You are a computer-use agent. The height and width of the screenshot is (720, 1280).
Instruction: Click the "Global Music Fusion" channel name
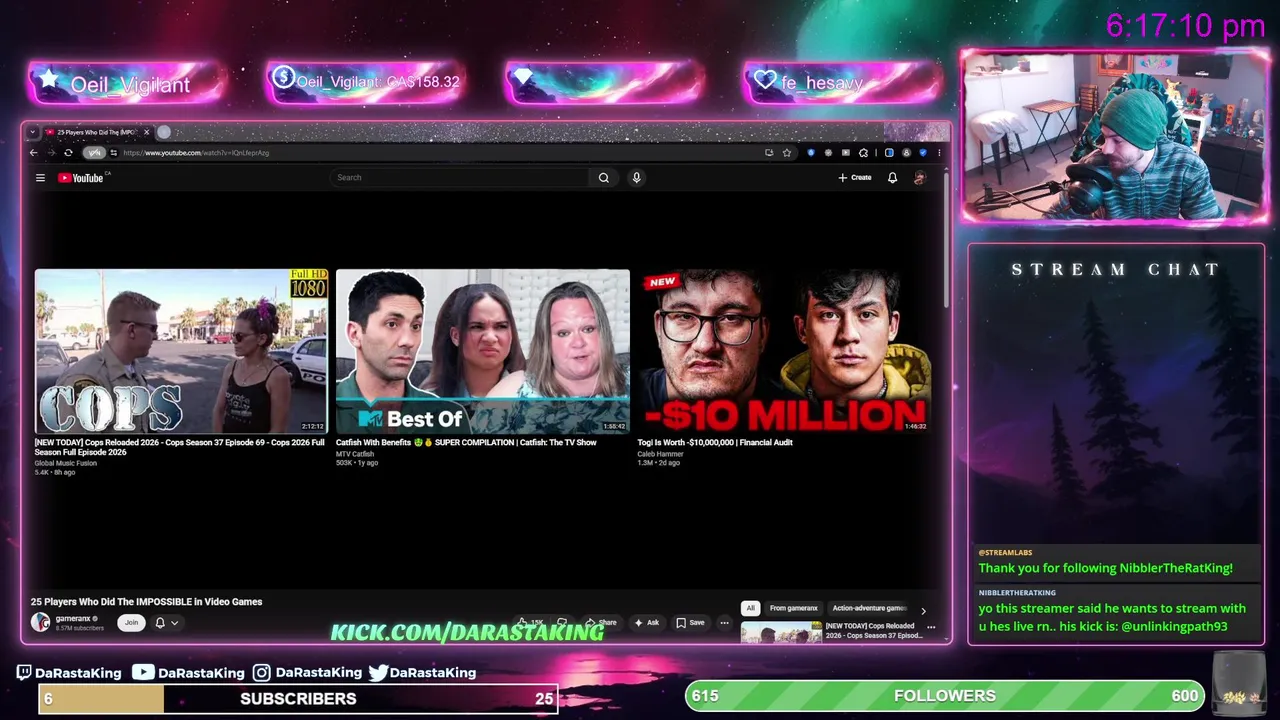tap(66, 463)
